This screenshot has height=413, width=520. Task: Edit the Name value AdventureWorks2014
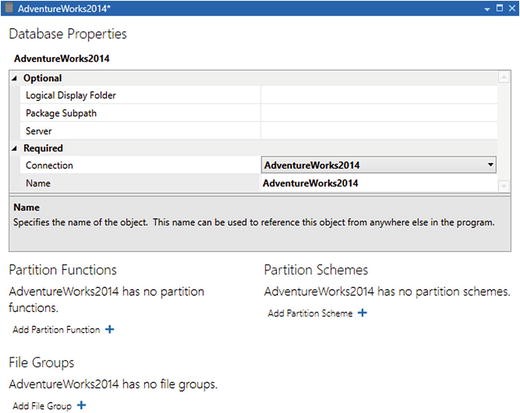tap(310, 183)
